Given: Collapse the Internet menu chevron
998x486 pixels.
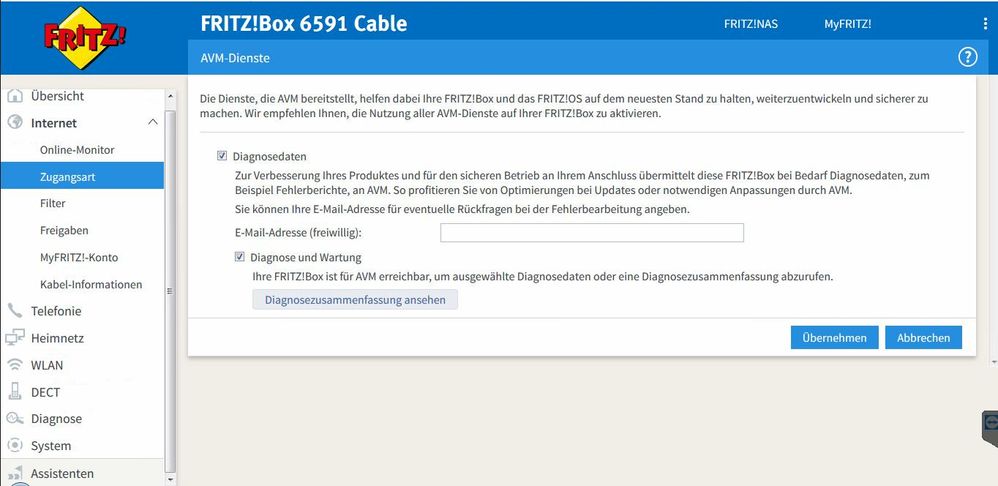Looking at the screenshot, I should (153, 122).
